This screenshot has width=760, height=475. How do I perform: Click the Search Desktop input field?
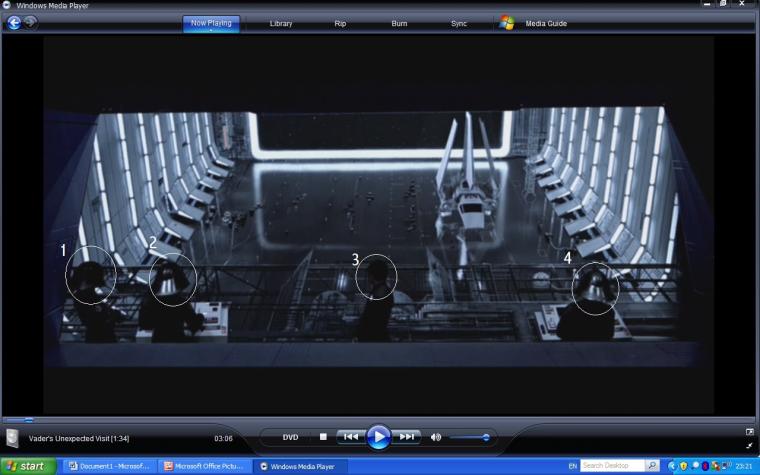[x=612, y=466]
